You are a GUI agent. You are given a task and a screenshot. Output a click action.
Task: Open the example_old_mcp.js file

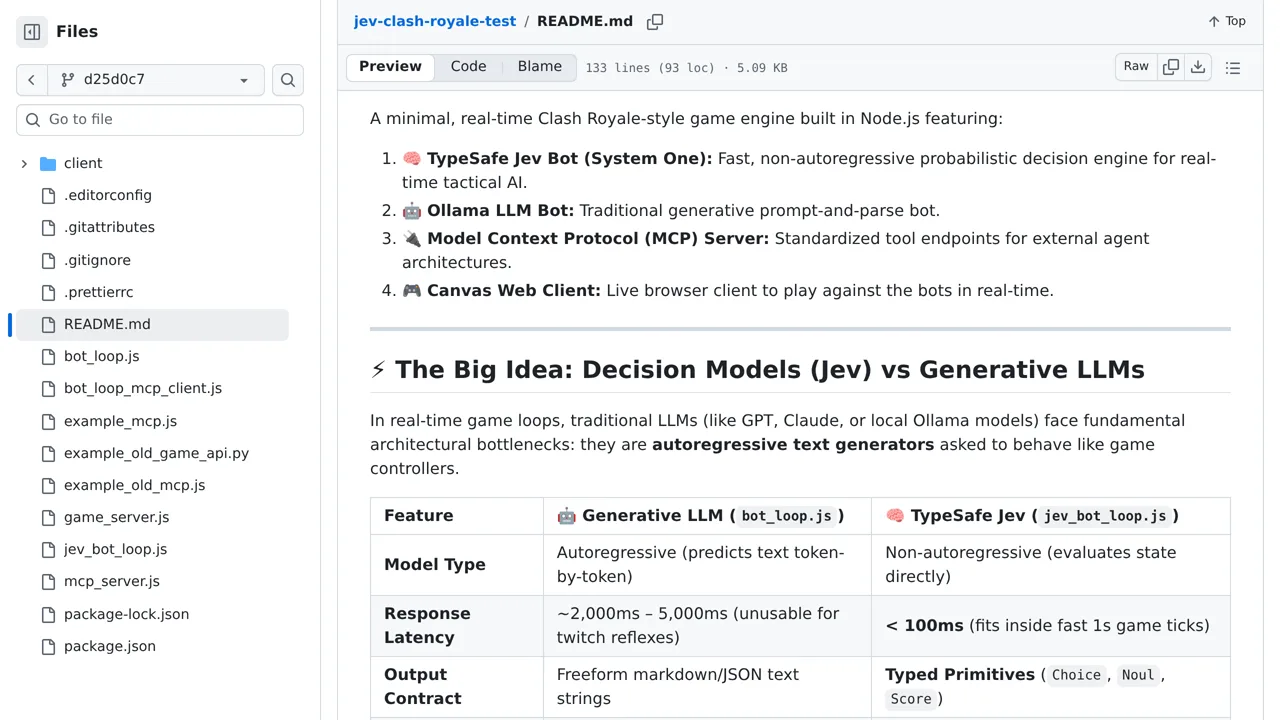click(x=134, y=486)
